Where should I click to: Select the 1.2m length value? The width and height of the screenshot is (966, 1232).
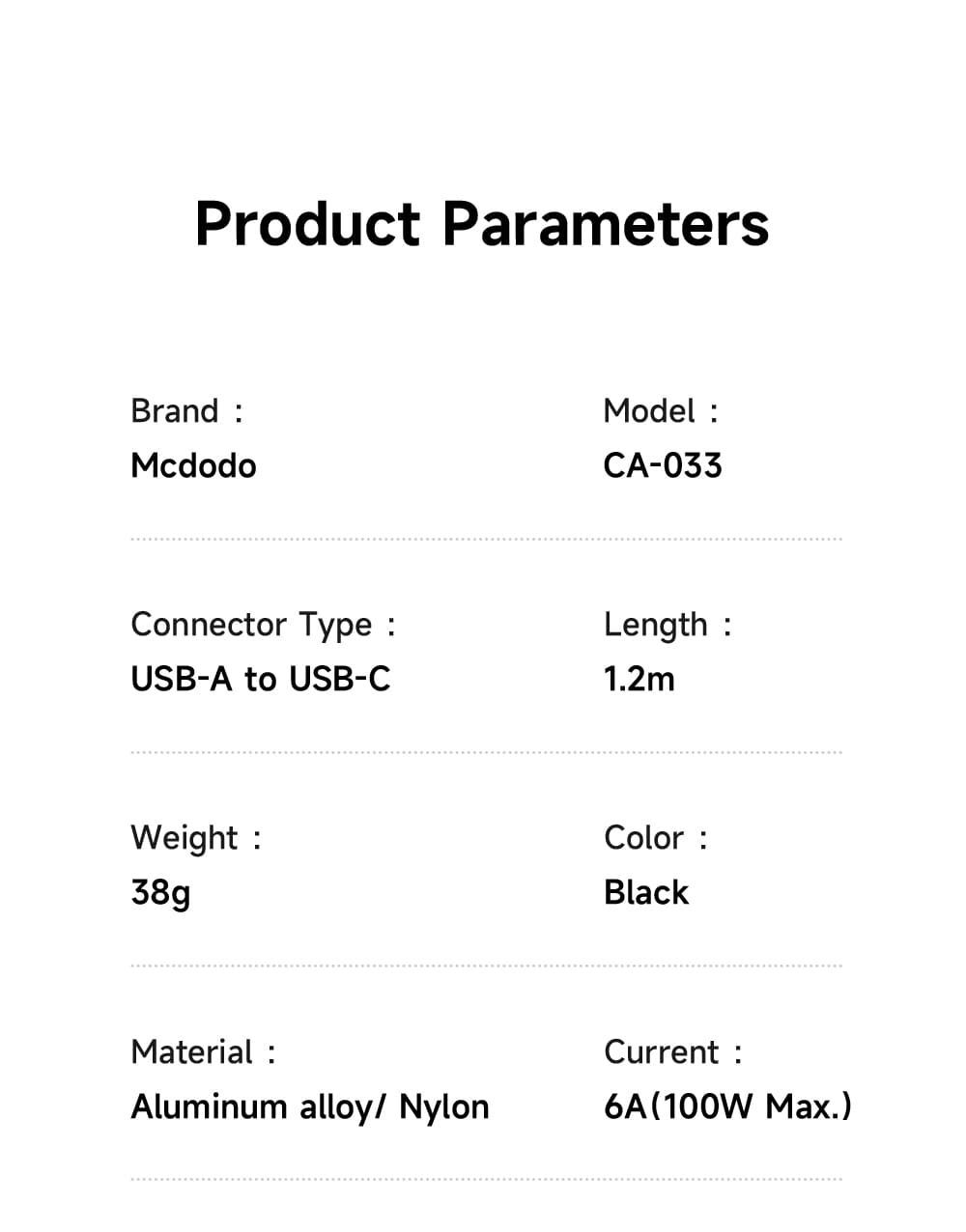(x=639, y=680)
